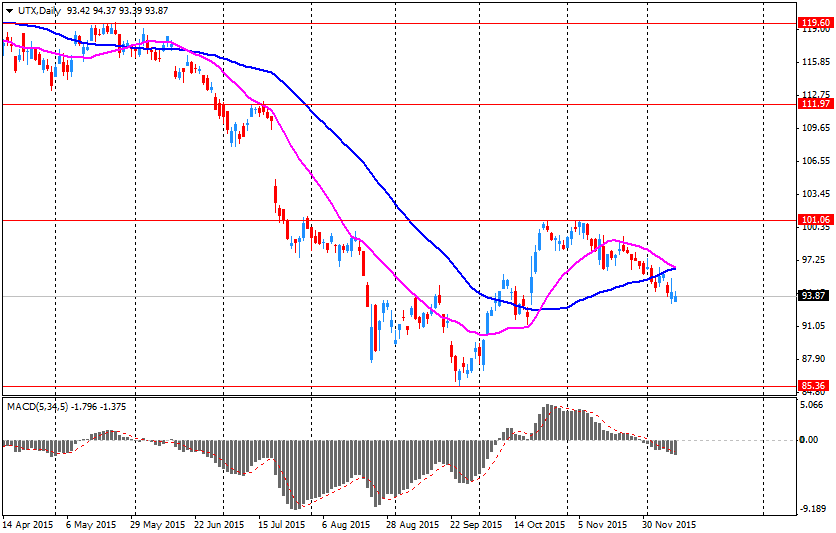The image size is (836, 533).
Task: Click the 85.36 support level label
Action: [x=814, y=386]
